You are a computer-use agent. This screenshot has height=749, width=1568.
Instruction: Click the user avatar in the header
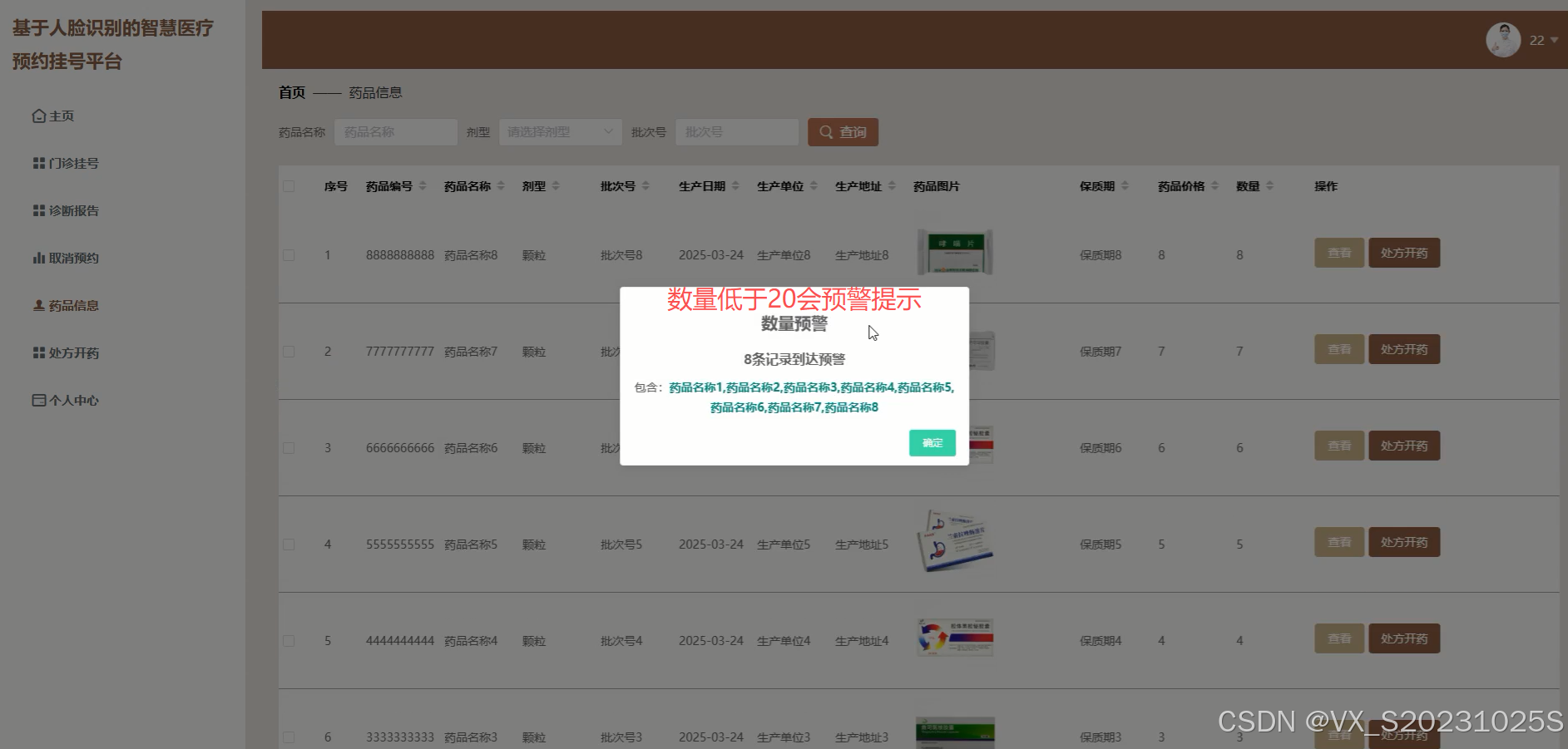(x=1503, y=40)
